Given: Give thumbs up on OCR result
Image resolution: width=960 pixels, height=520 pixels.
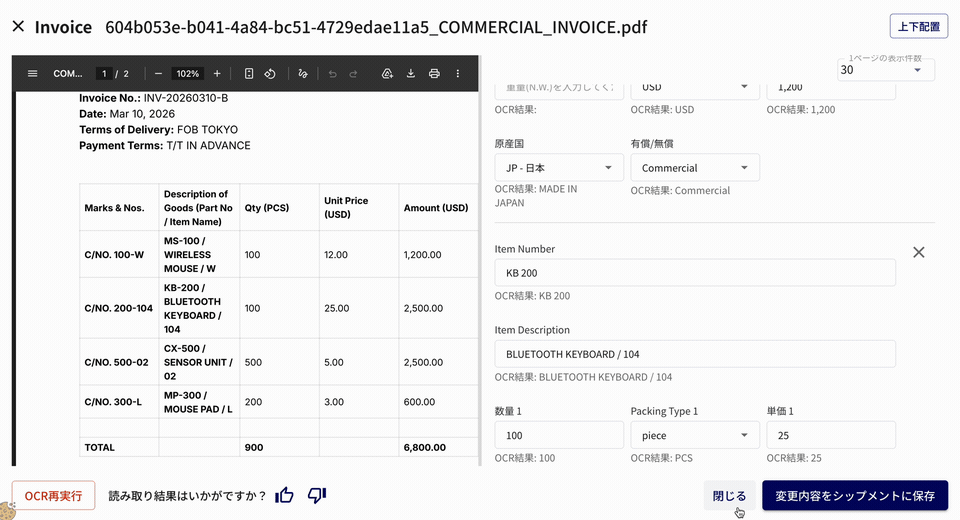Looking at the screenshot, I should [285, 495].
